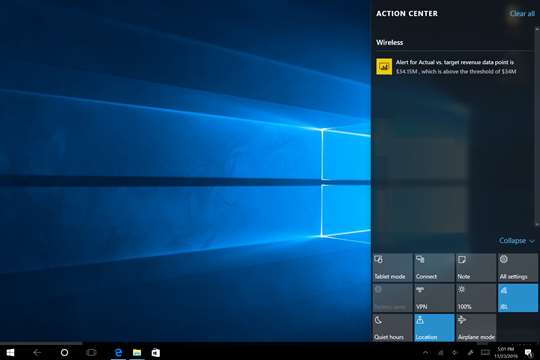This screenshot has height=360, width=540.
Task: Open Cortana circle on taskbar
Action: [x=64, y=352]
